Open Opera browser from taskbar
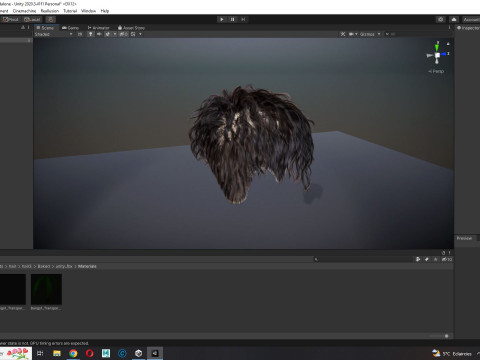Screen dimensions: 480x360 point(90,353)
